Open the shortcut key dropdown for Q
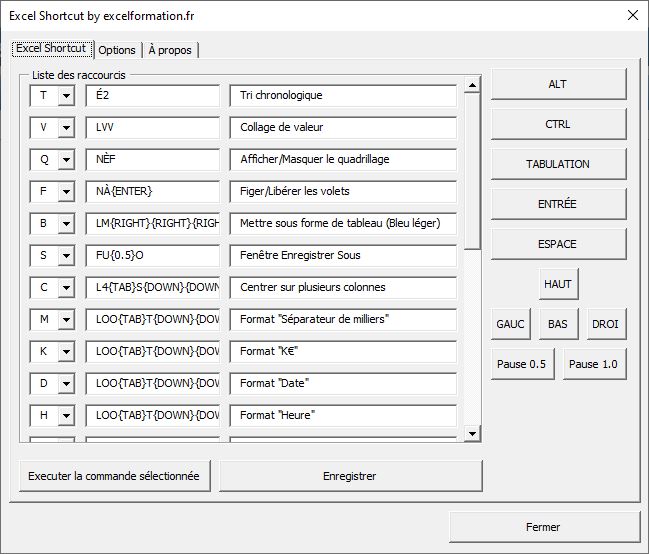Image resolution: width=649 pixels, height=554 pixels. (66, 159)
